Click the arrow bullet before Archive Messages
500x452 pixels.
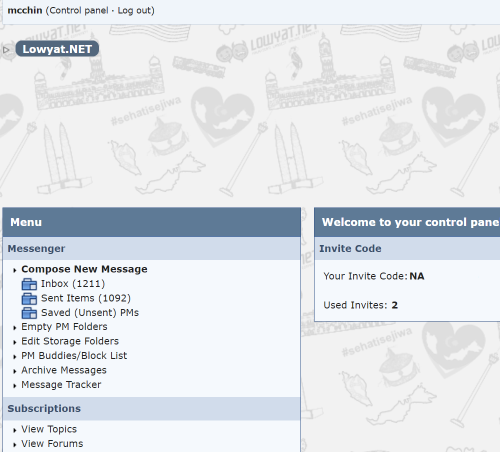coord(15,371)
